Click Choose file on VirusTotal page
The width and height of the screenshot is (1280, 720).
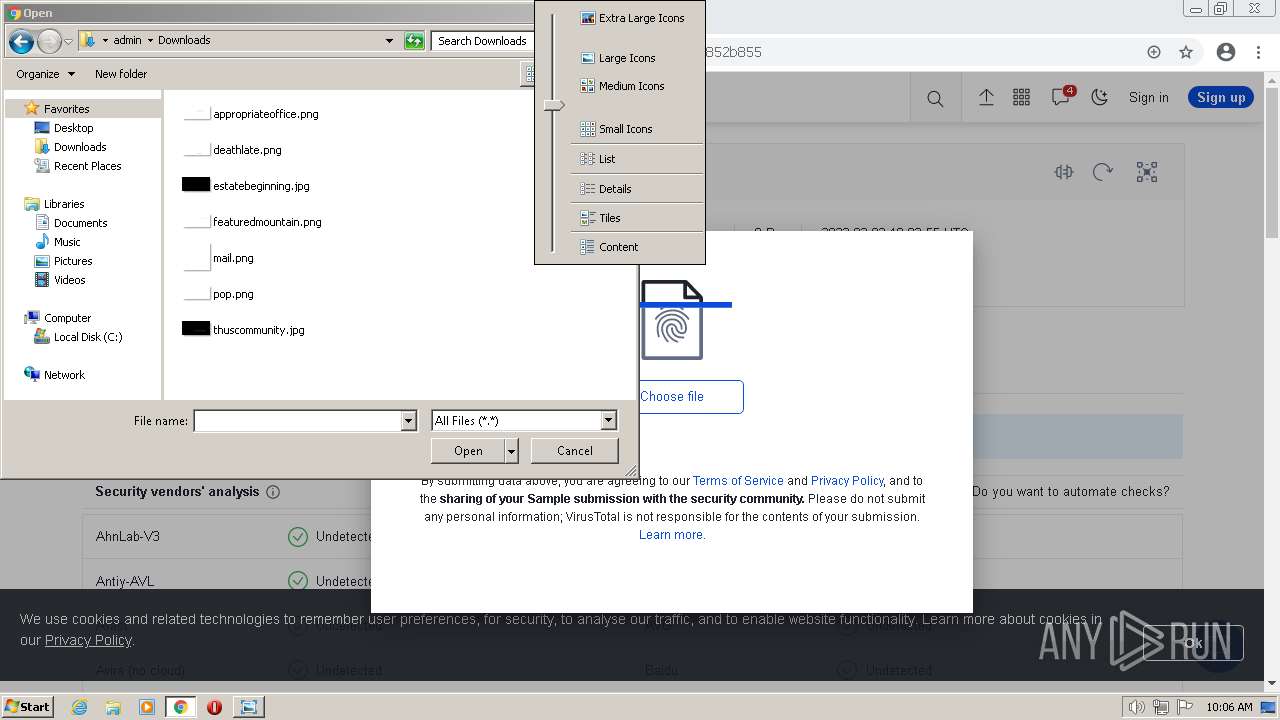tap(672, 397)
